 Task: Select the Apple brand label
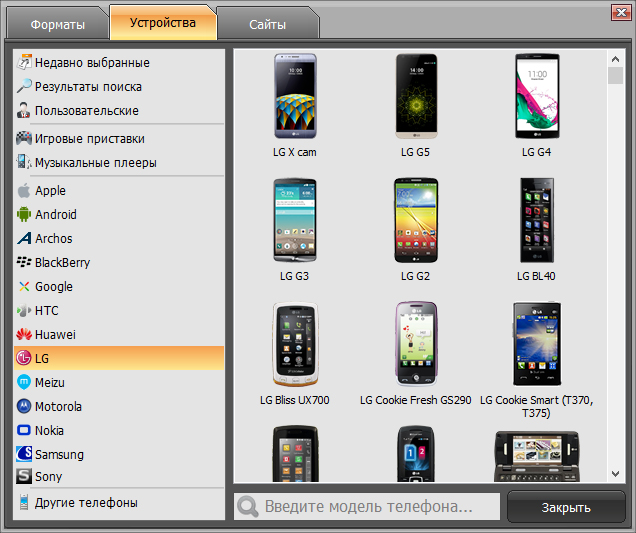pos(50,191)
